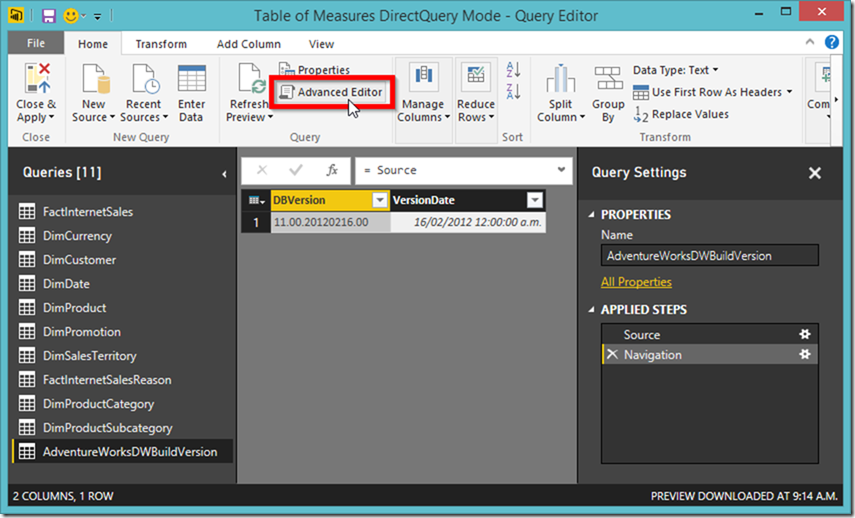
Task: Confirm the formula with the checkmark icon
Action: click(296, 170)
